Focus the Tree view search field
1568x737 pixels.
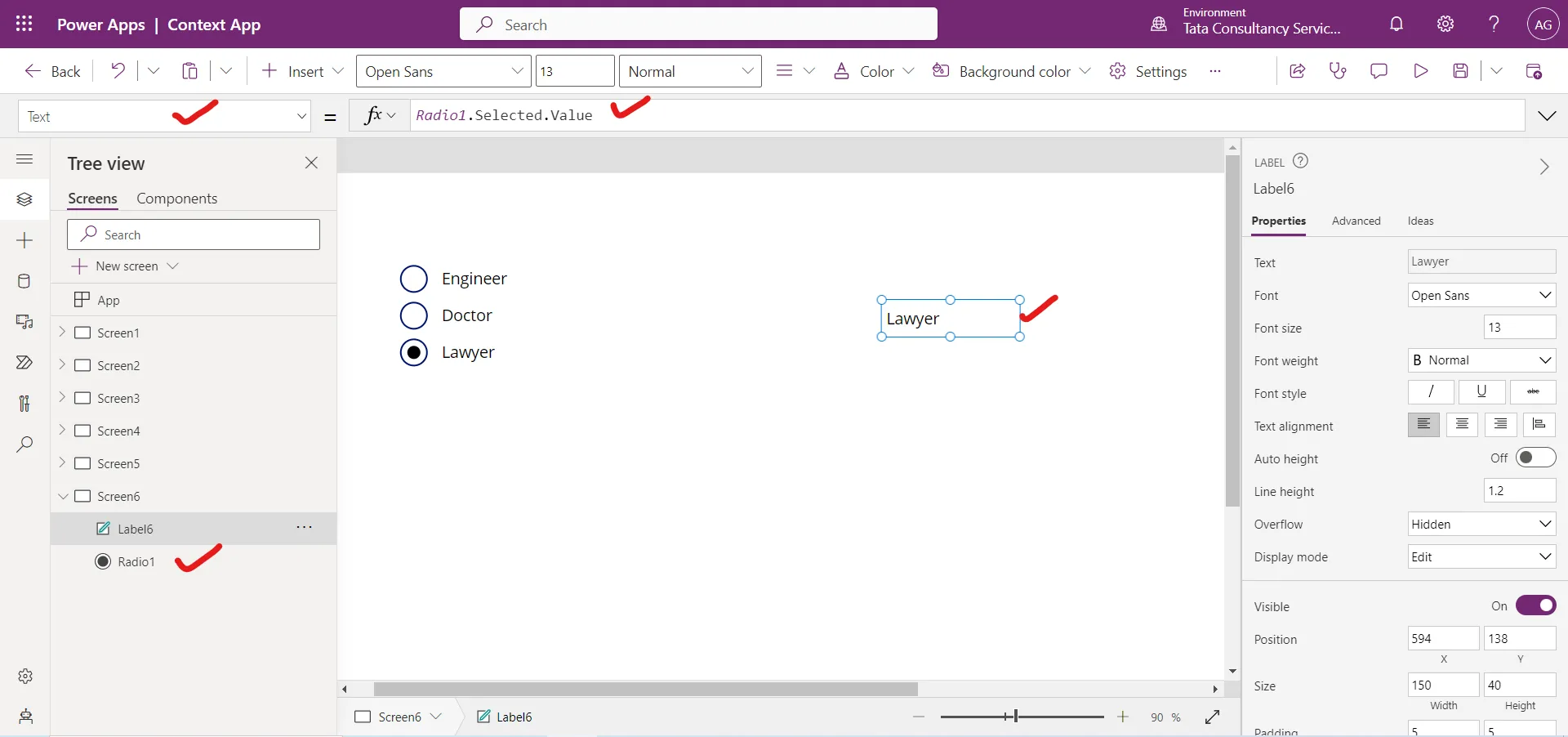coord(194,234)
